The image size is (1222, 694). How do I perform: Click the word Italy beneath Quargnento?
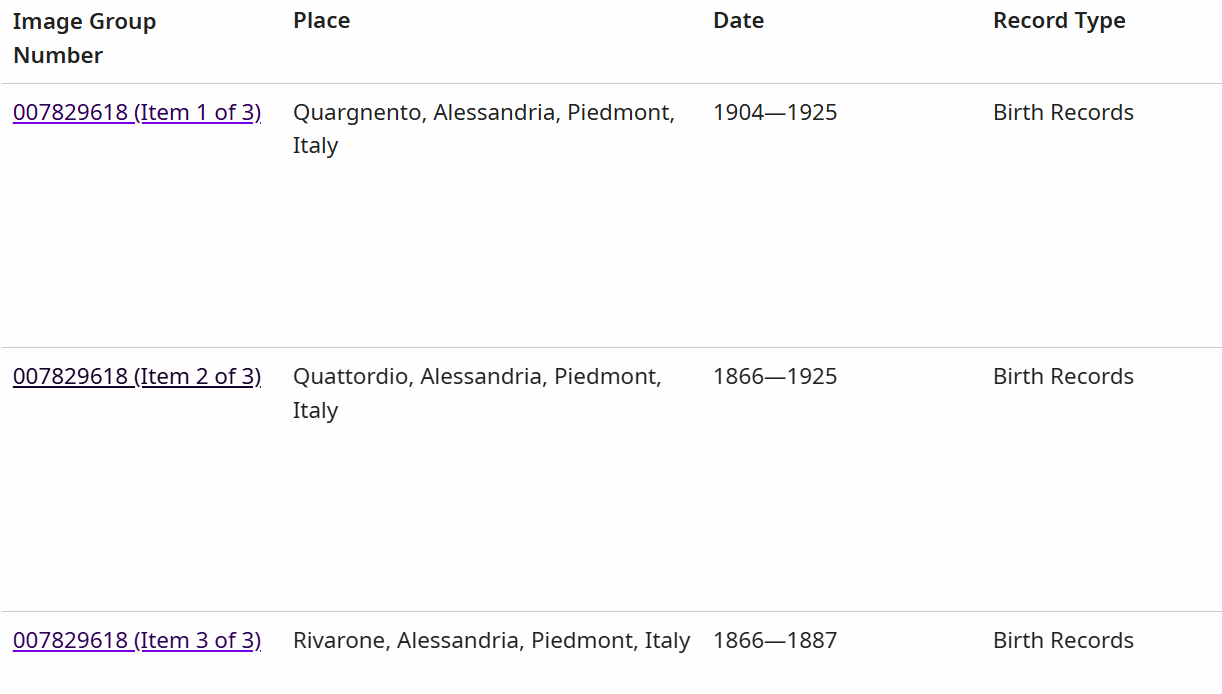(315, 146)
